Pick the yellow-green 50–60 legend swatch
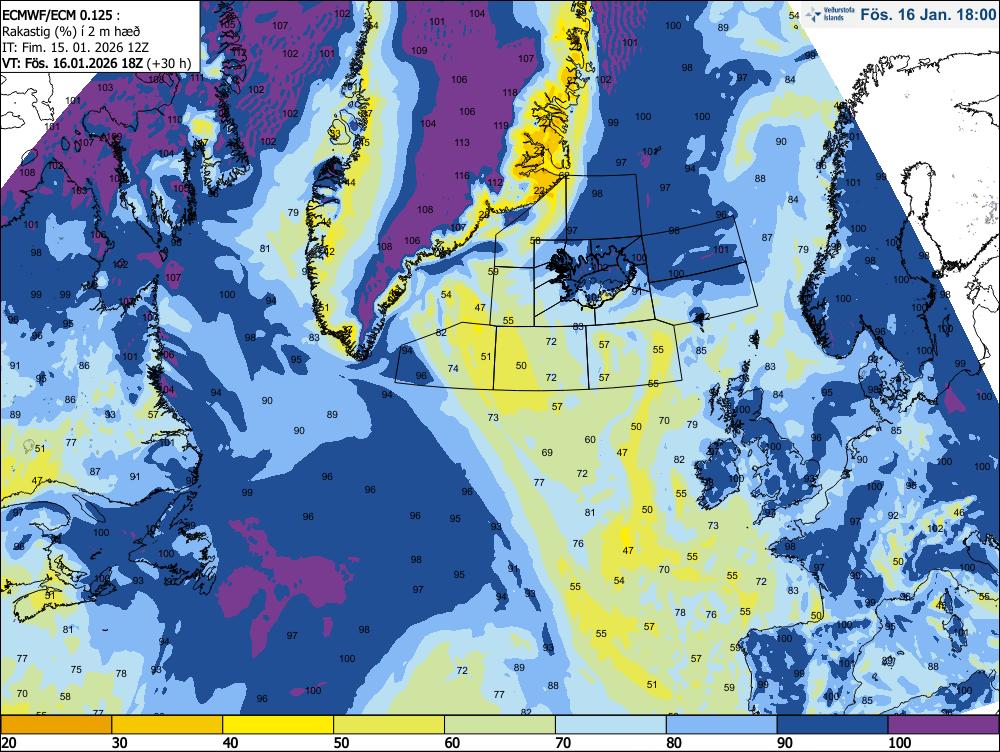The height and width of the screenshot is (752, 1000). tap(389, 725)
